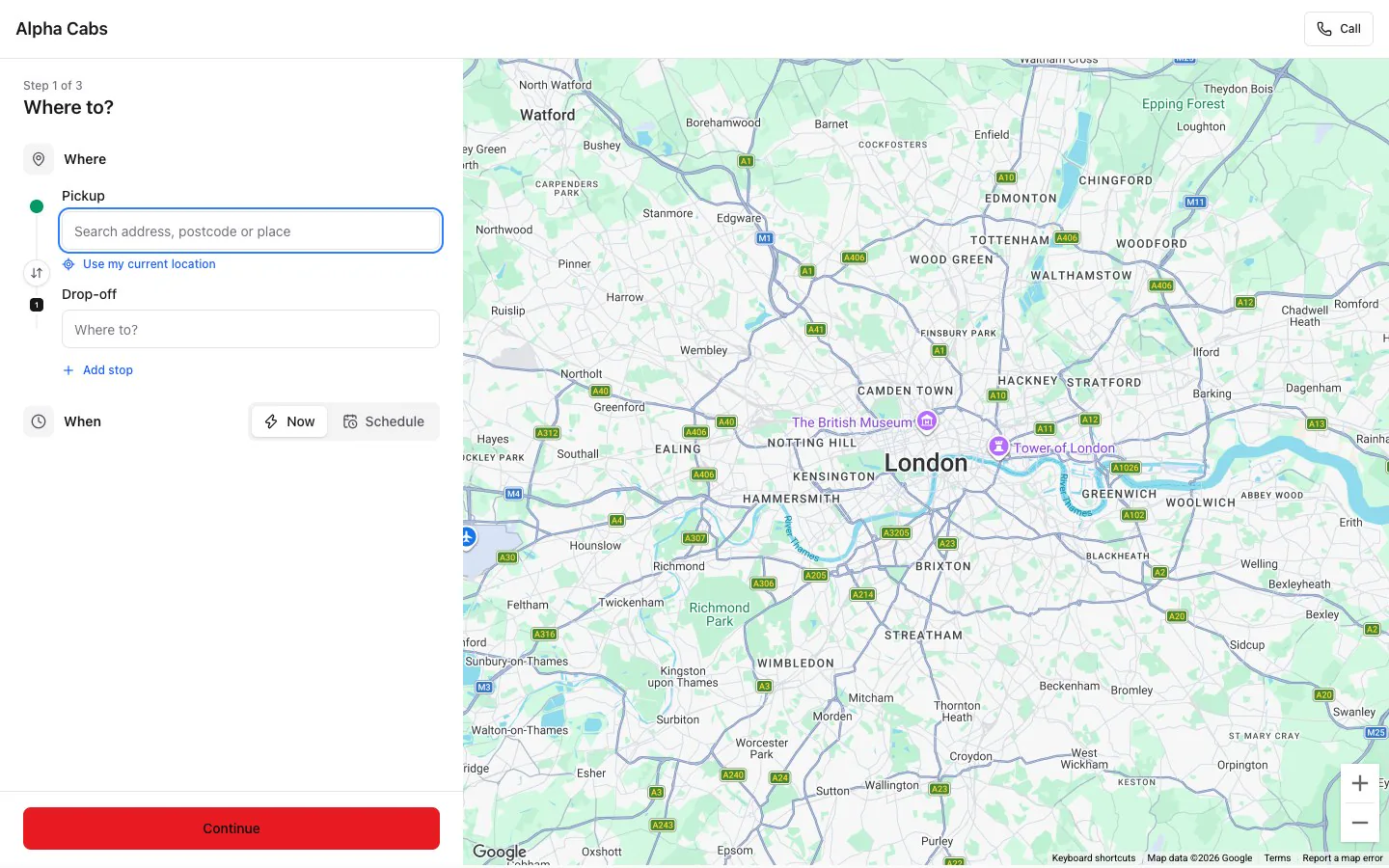The width and height of the screenshot is (1389, 868).
Task: Click the 'CAMDEN TOWN' map label
Action: coord(906,391)
